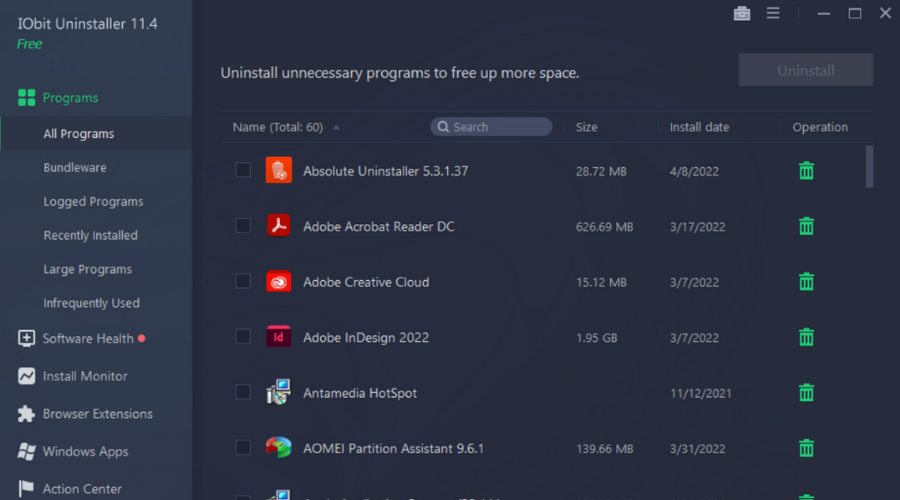
Task: Open the Bundleware category
Action: [75, 168]
